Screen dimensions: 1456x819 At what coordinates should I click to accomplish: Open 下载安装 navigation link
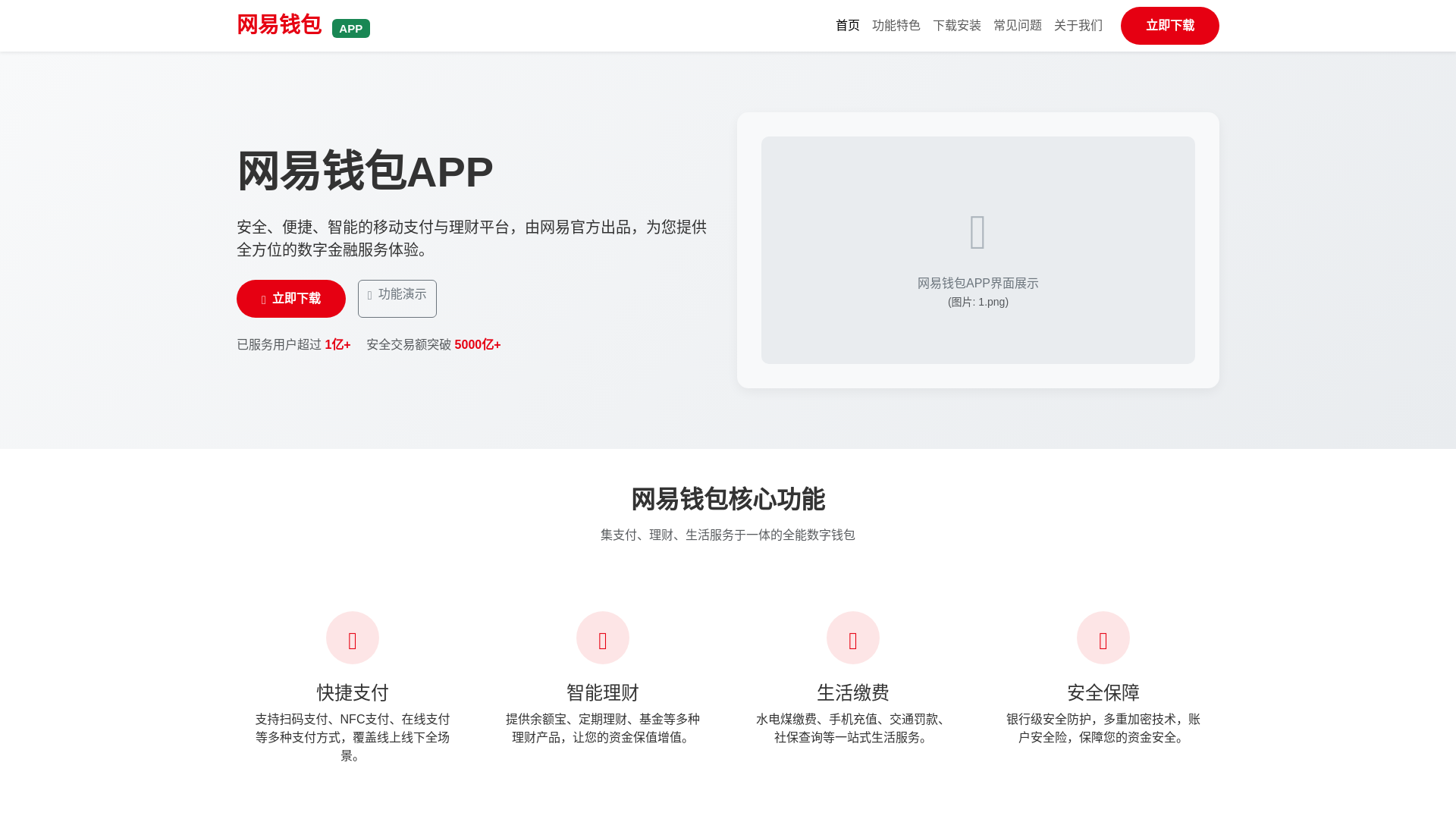click(x=956, y=26)
